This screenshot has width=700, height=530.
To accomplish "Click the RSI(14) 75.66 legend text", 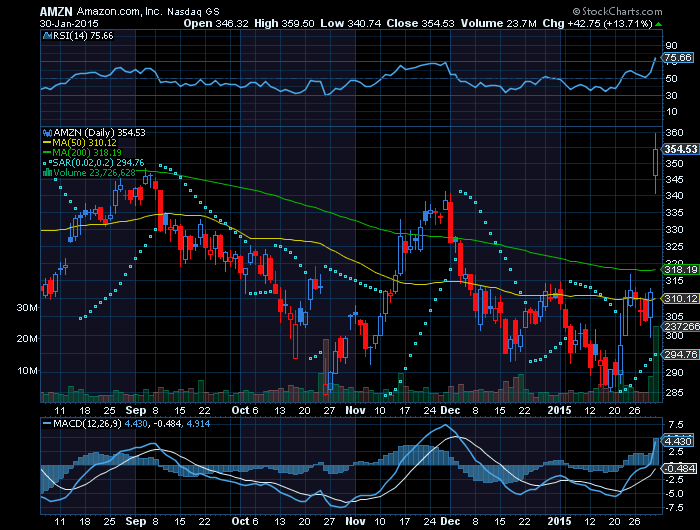I will coord(83,36).
